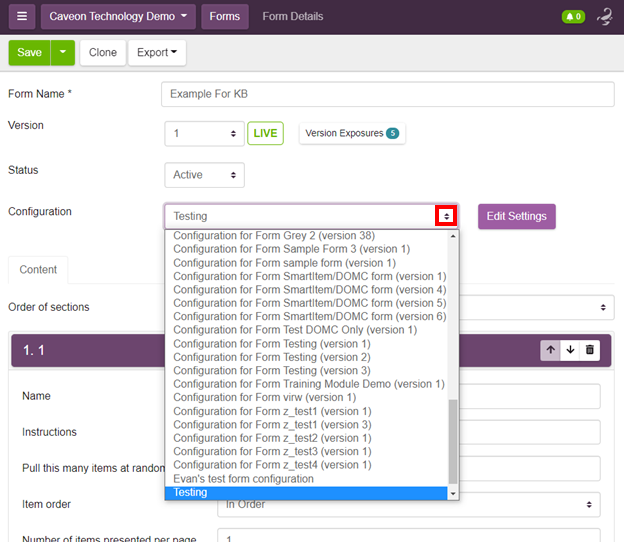Open Version Exposures button
Viewport: 624px width, 542px height.
(352, 133)
